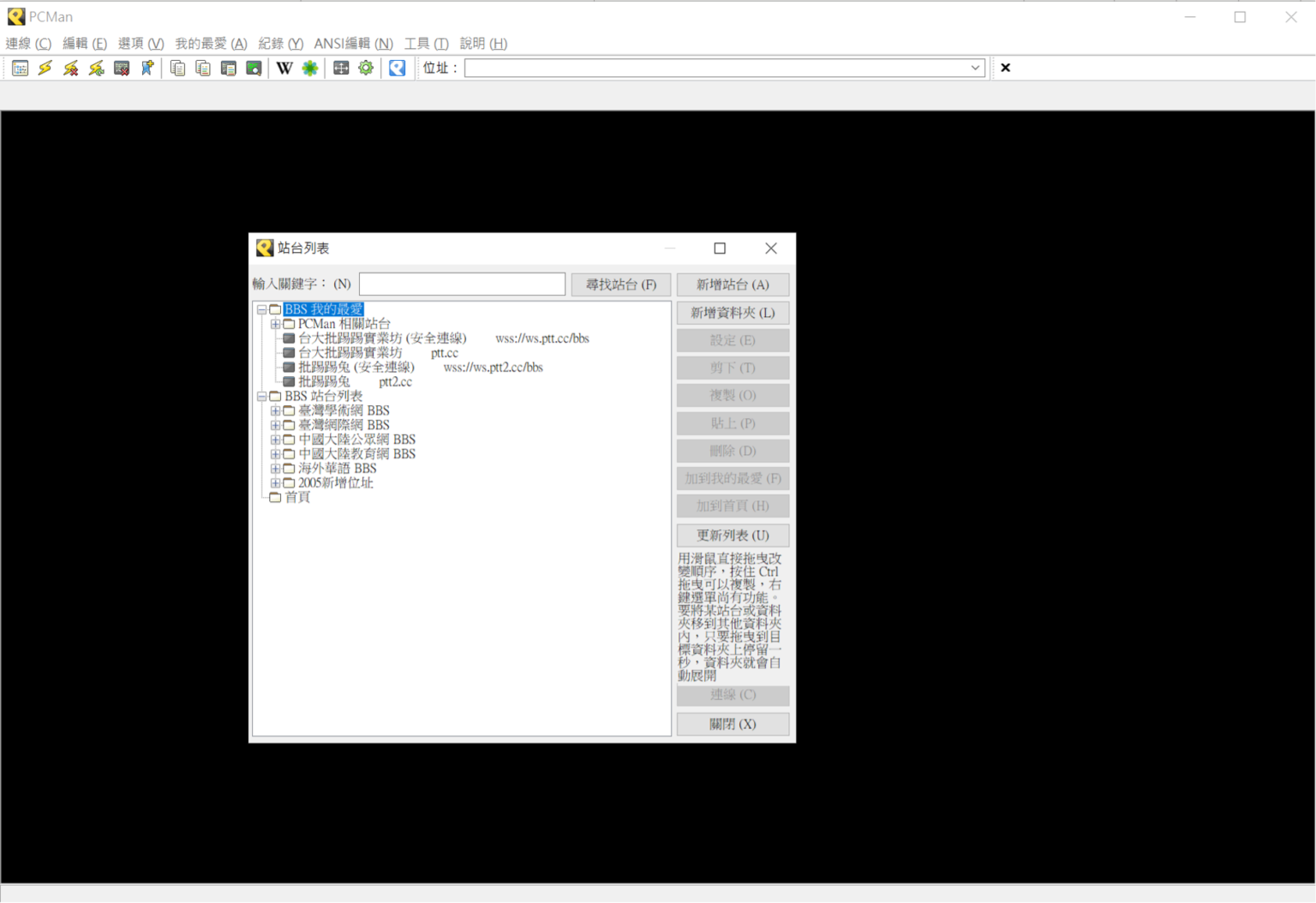
Task: Click the keyword search input field
Action: click(x=462, y=284)
